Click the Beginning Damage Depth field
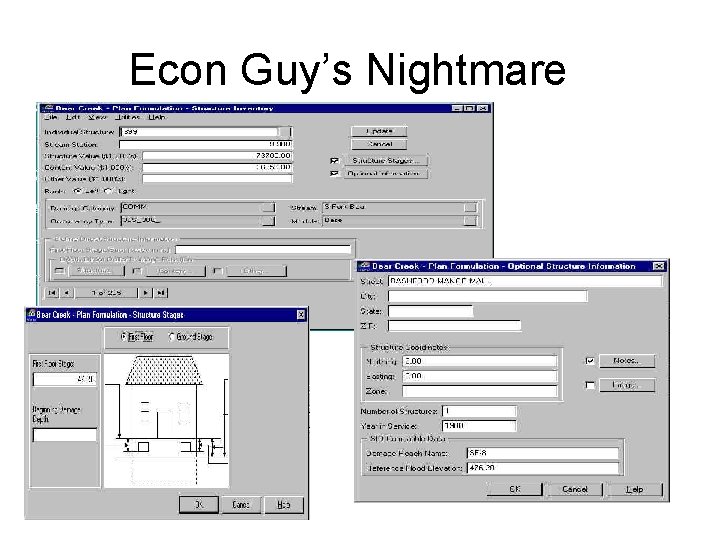The width and height of the screenshot is (720, 540). [x=65, y=435]
